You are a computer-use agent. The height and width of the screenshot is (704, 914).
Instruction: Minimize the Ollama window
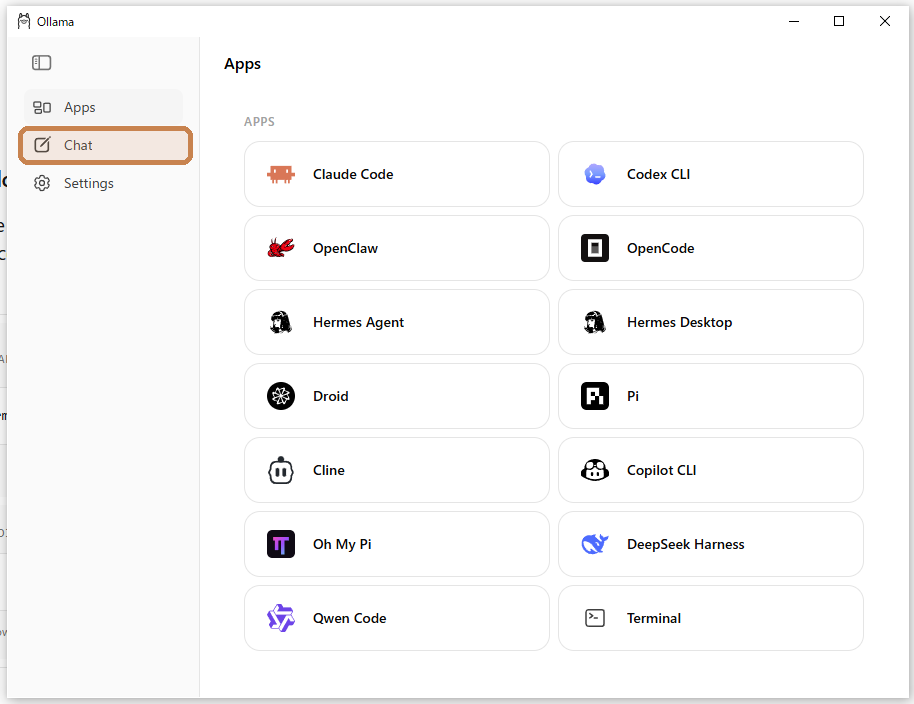click(x=794, y=22)
